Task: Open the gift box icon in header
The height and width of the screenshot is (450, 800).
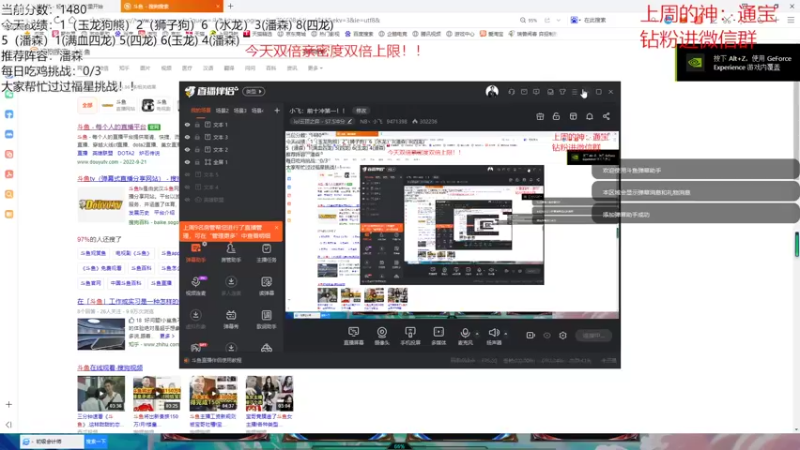Action: pos(540,116)
